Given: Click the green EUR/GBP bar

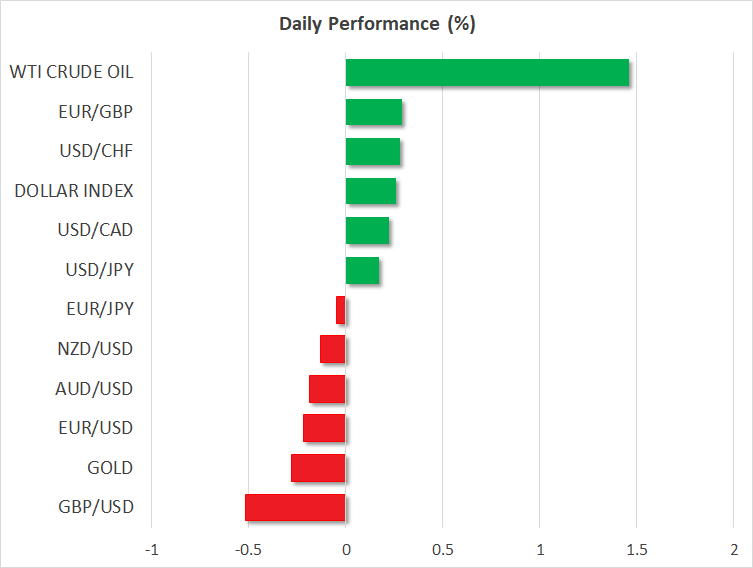Looking at the screenshot, I should (x=374, y=112).
